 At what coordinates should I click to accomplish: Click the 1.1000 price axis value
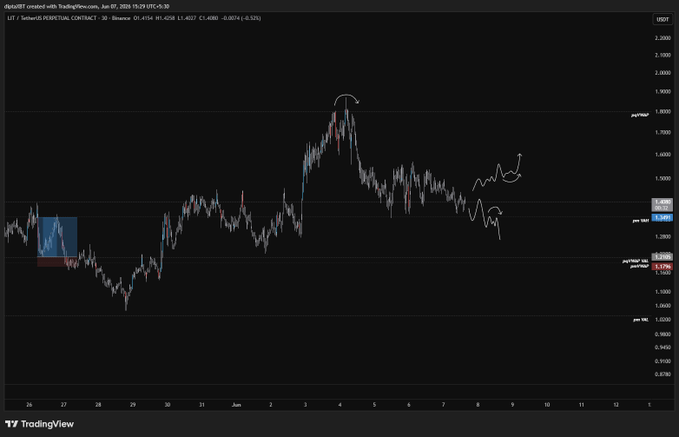tap(663, 292)
